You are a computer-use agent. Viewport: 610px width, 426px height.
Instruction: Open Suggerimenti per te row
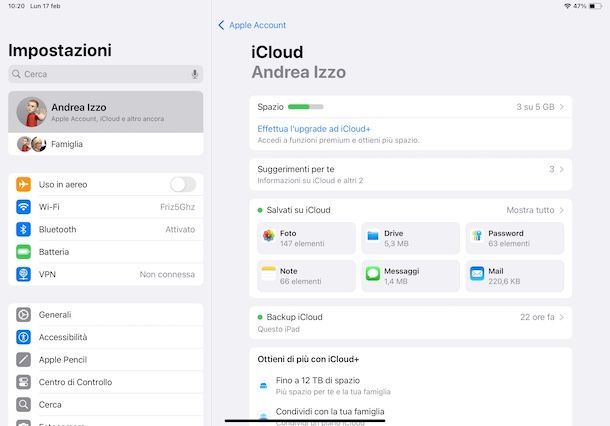[x=410, y=174]
